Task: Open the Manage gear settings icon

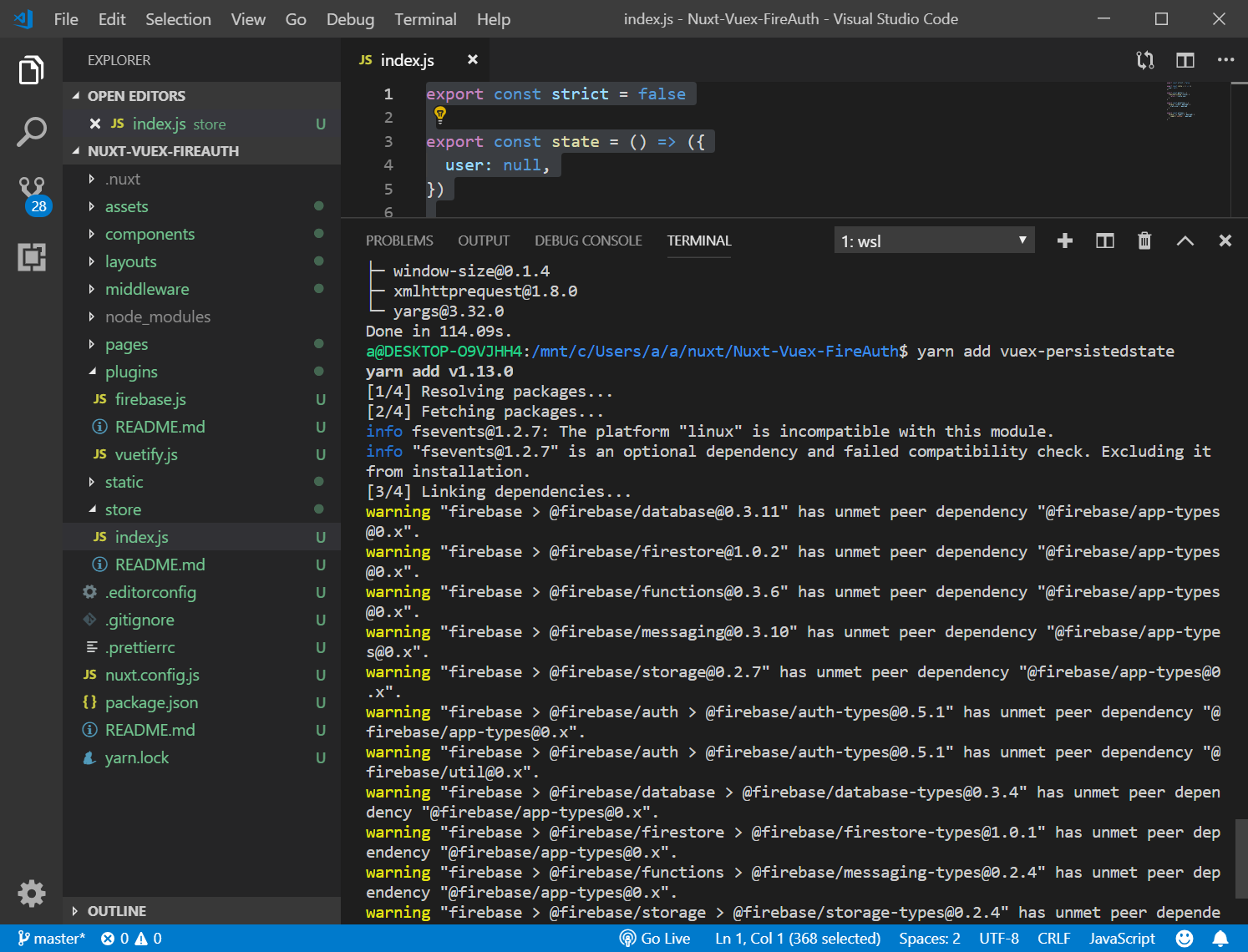Action: (x=32, y=893)
